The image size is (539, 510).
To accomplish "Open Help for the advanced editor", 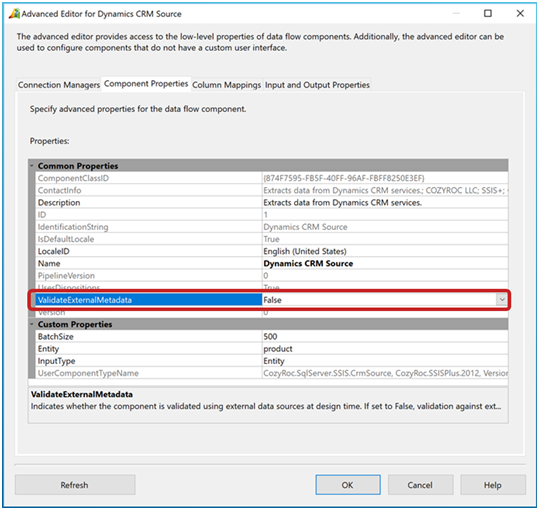I will click(x=493, y=485).
